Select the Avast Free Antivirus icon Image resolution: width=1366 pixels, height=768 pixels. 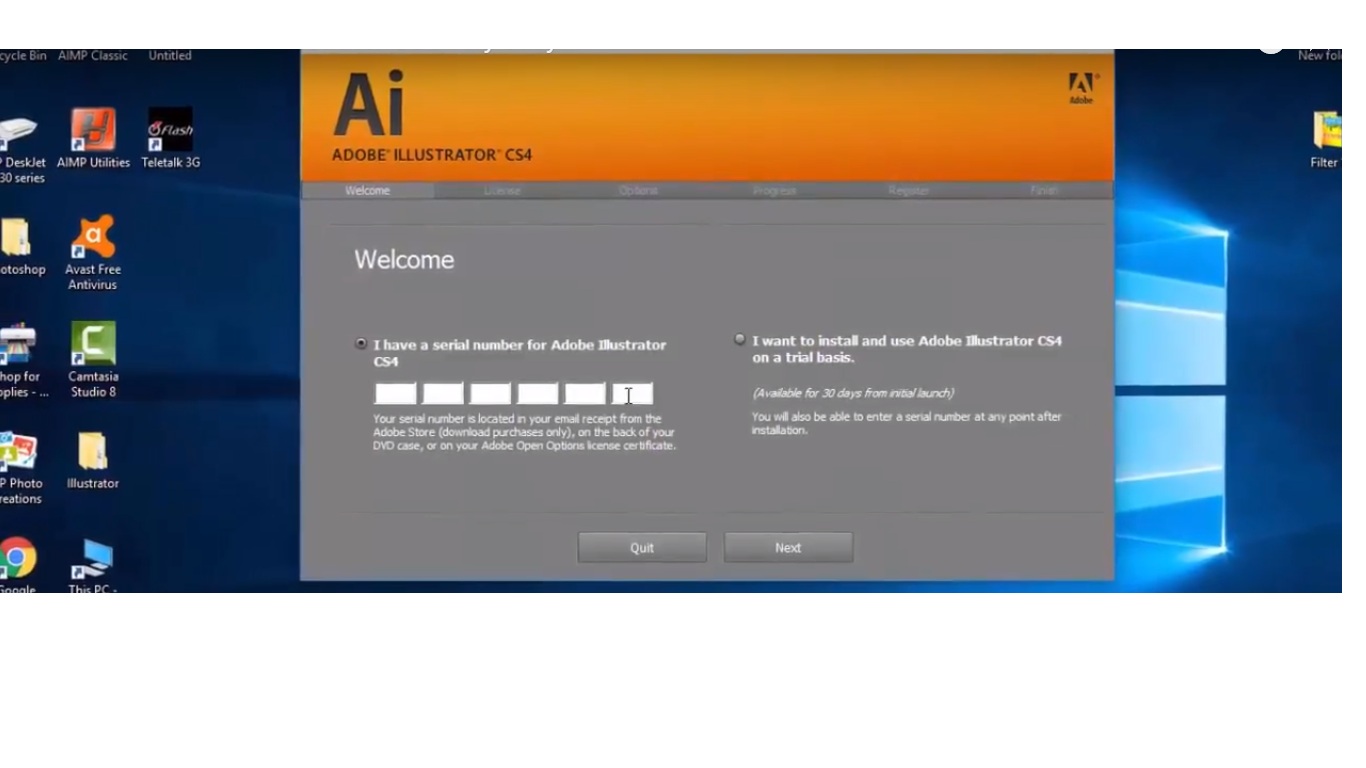pos(93,239)
